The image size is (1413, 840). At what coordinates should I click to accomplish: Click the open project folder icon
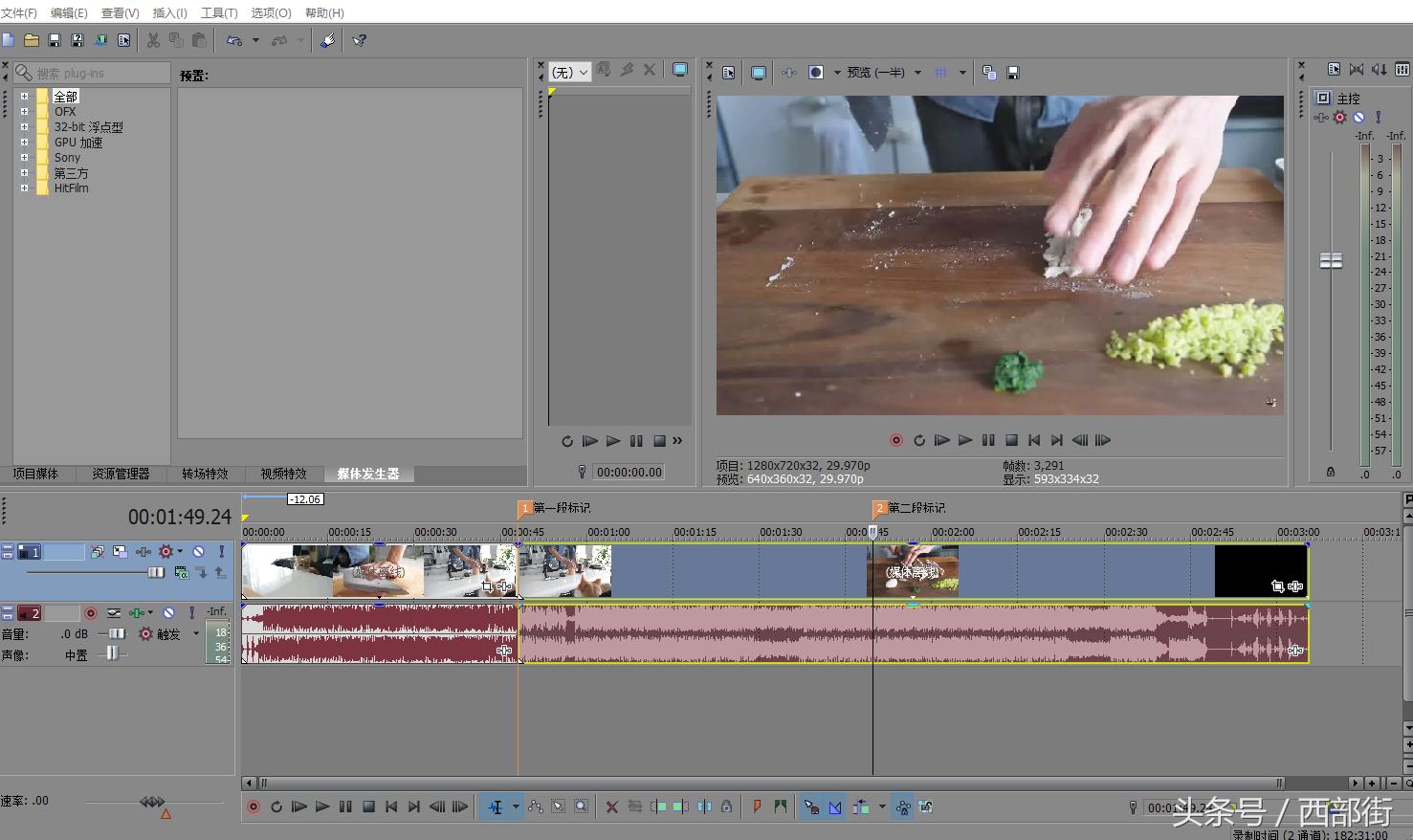click(x=32, y=40)
